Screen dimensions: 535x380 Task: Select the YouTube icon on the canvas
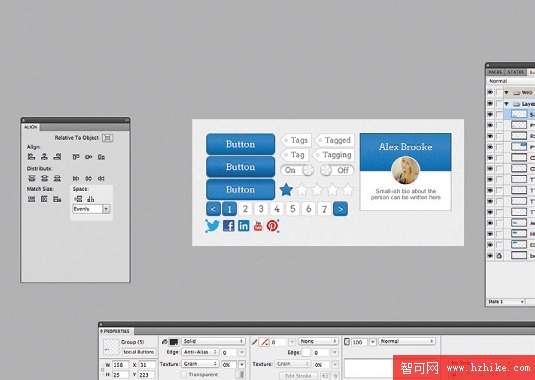pyautogui.click(x=258, y=226)
